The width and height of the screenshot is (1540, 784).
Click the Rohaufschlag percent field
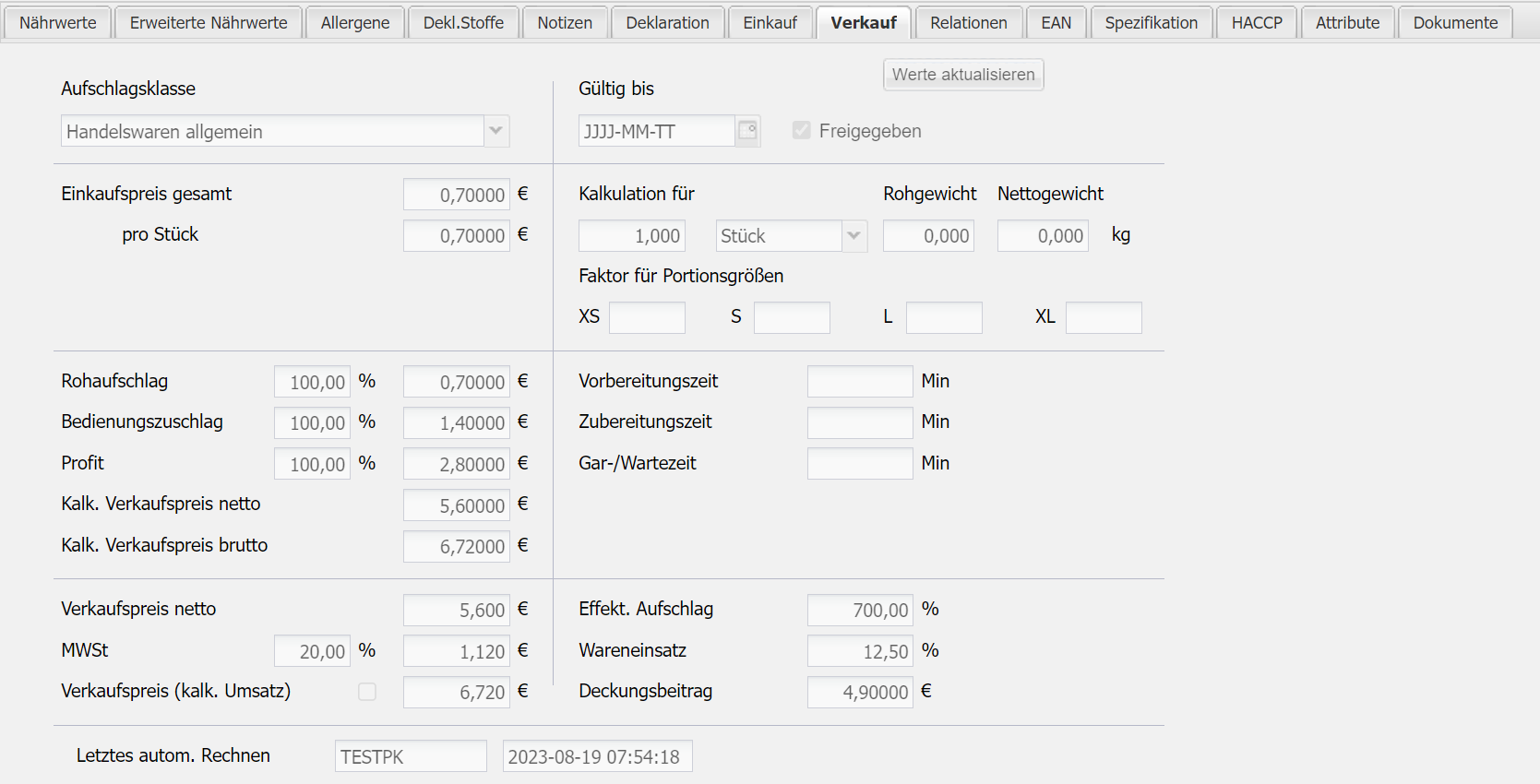point(312,382)
